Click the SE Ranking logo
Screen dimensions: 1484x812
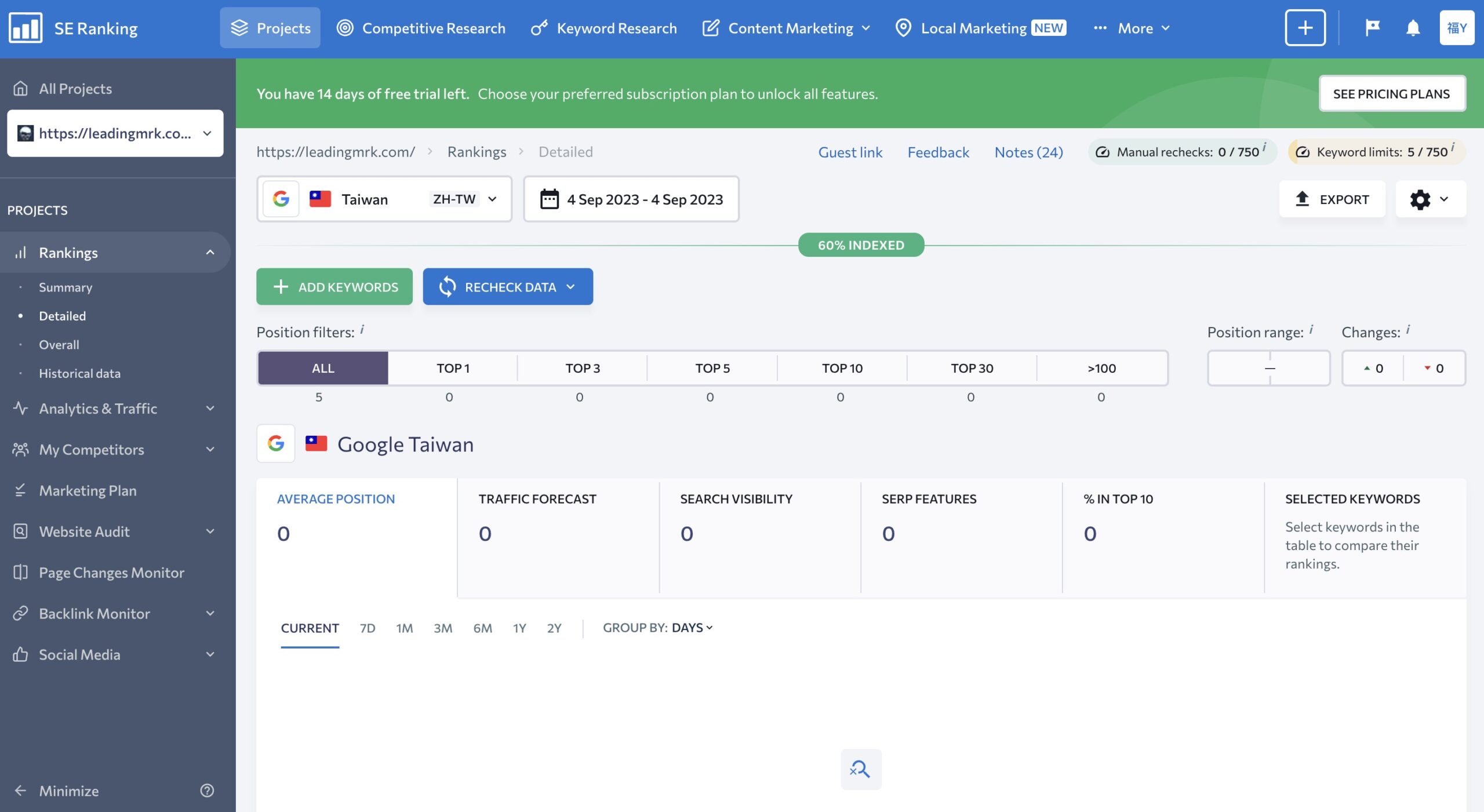coord(73,28)
